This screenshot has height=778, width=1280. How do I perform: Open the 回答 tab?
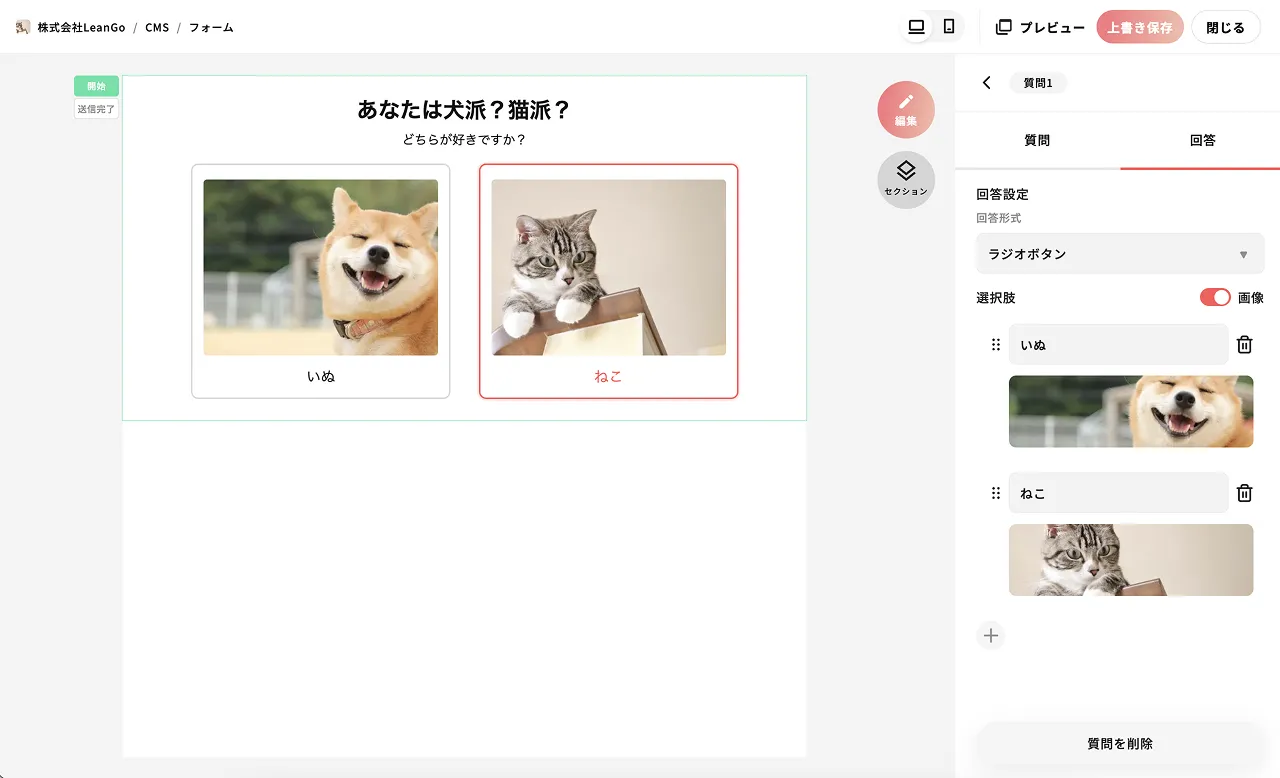(1202, 141)
